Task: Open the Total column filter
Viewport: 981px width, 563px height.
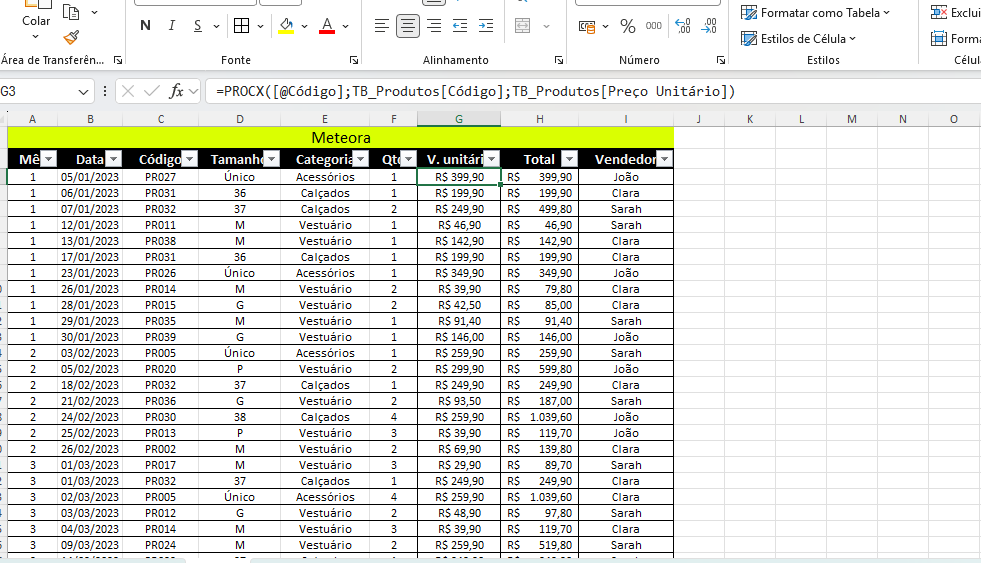Action: (x=569, y=159)
